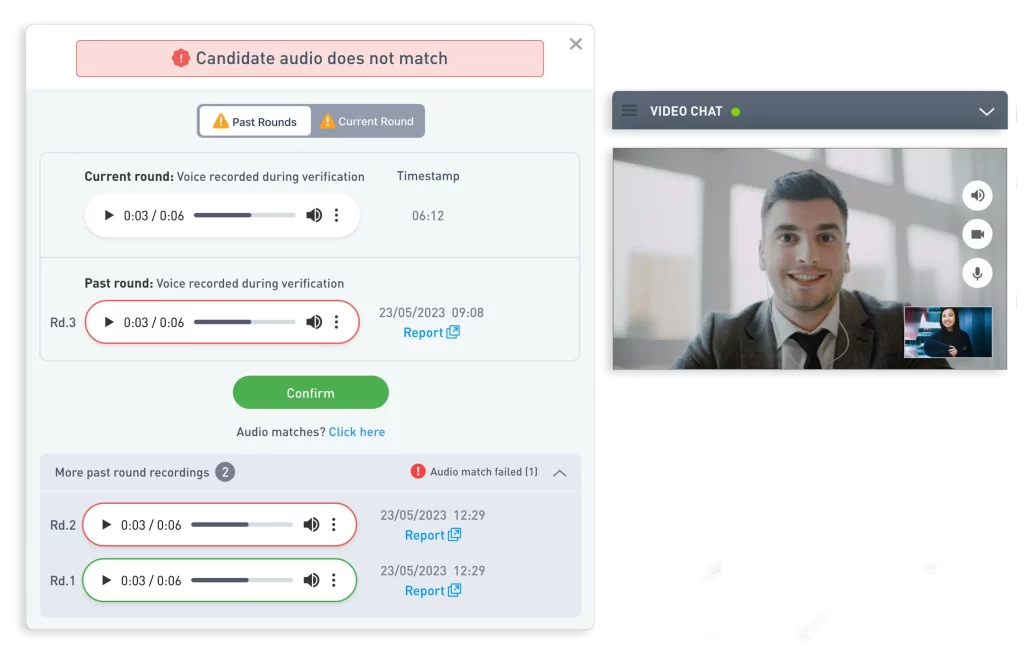This screenshot has height=653, width=1024.
Task: Toggle speaker in video chat
Action: point(977,195)
